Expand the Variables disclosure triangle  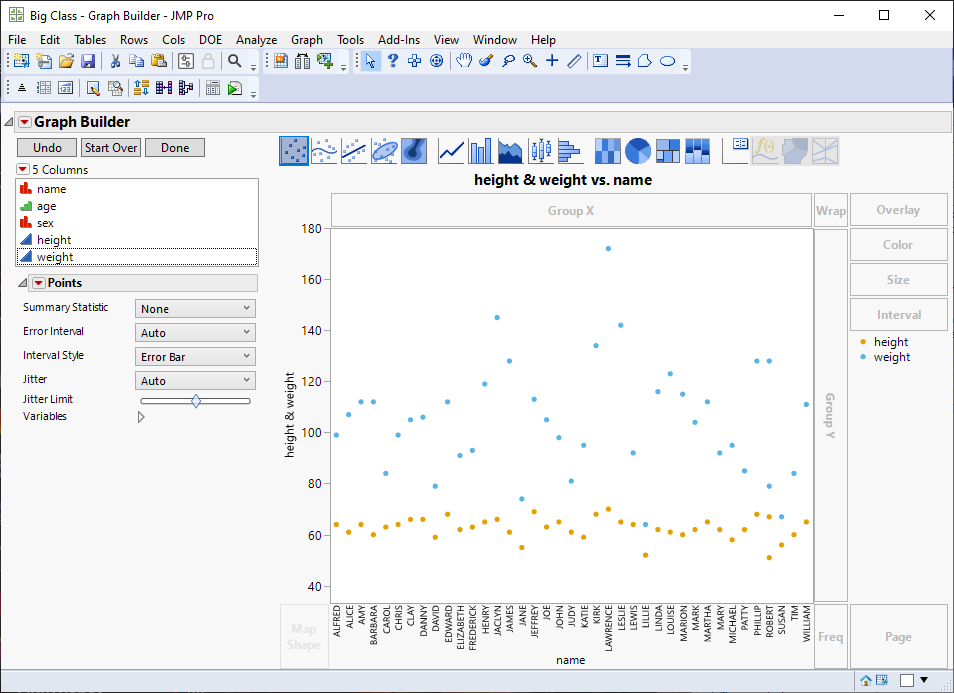click(x=141, y=416)
